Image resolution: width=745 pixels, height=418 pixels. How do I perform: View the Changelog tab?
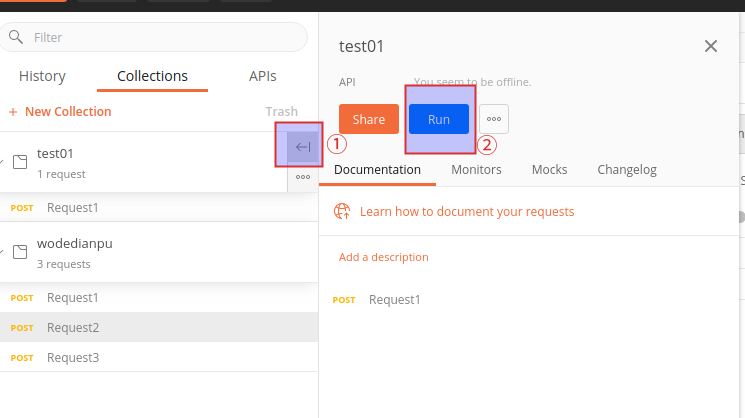[627, 170]
